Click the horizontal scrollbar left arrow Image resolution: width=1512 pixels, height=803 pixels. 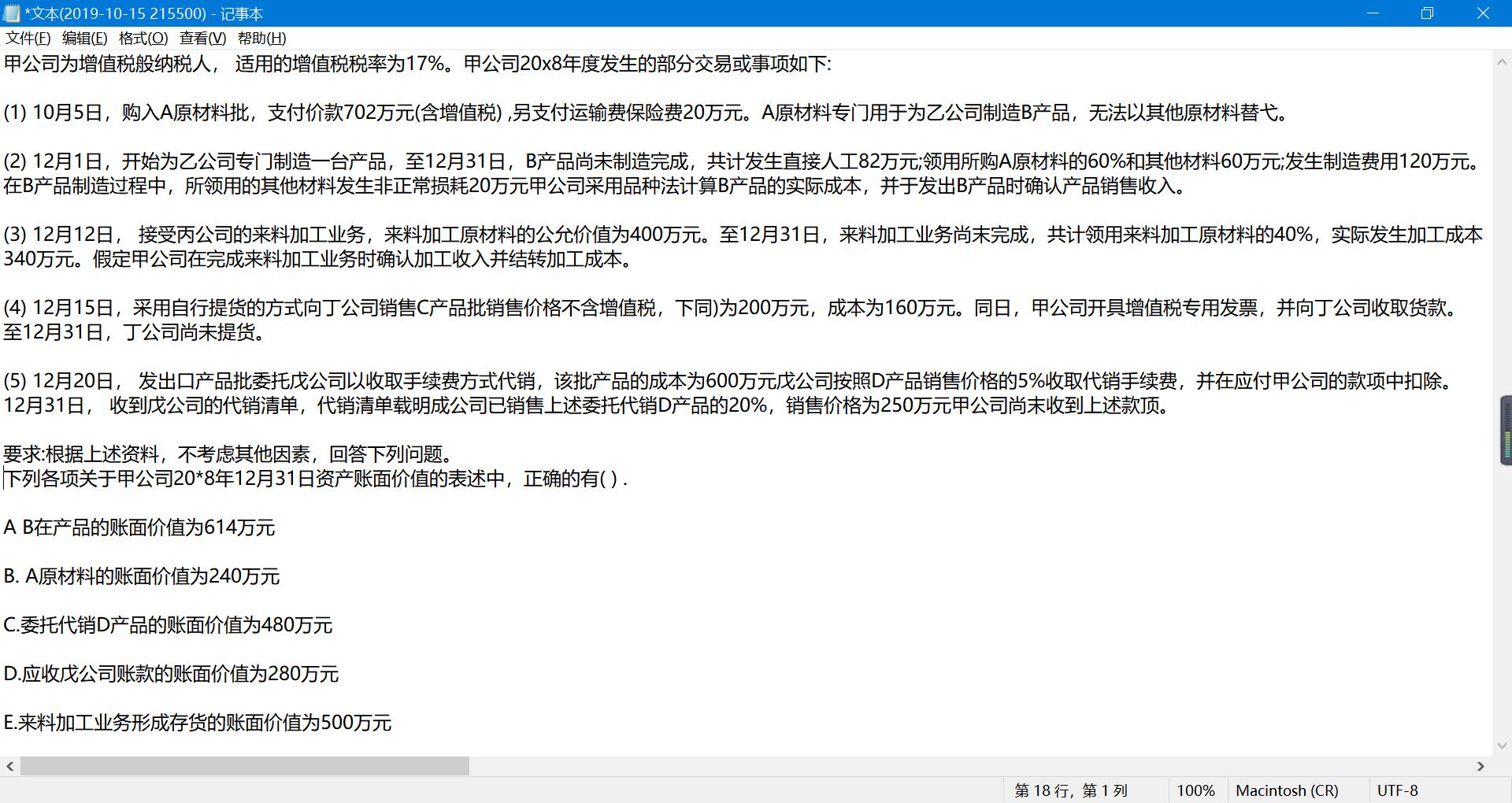click(x=9, y=766)
